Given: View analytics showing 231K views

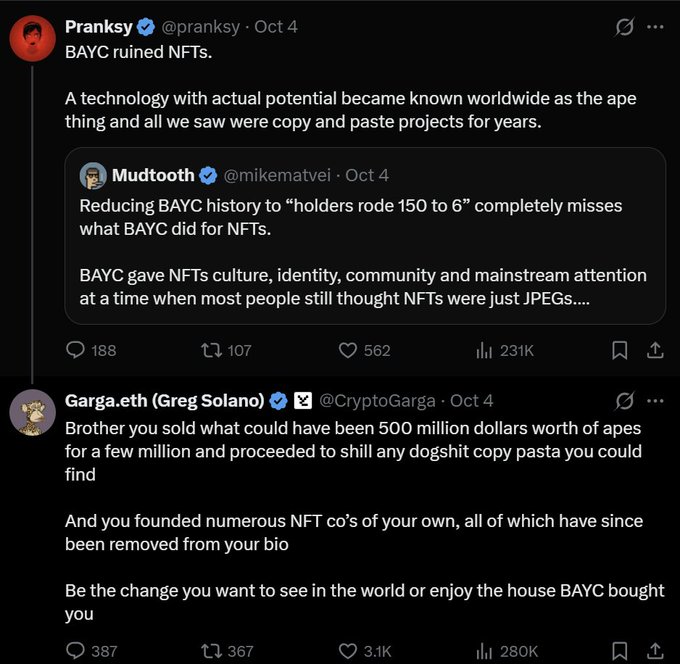Looking at the screenshot, I should pyautogui.click(x=505, y=350).
